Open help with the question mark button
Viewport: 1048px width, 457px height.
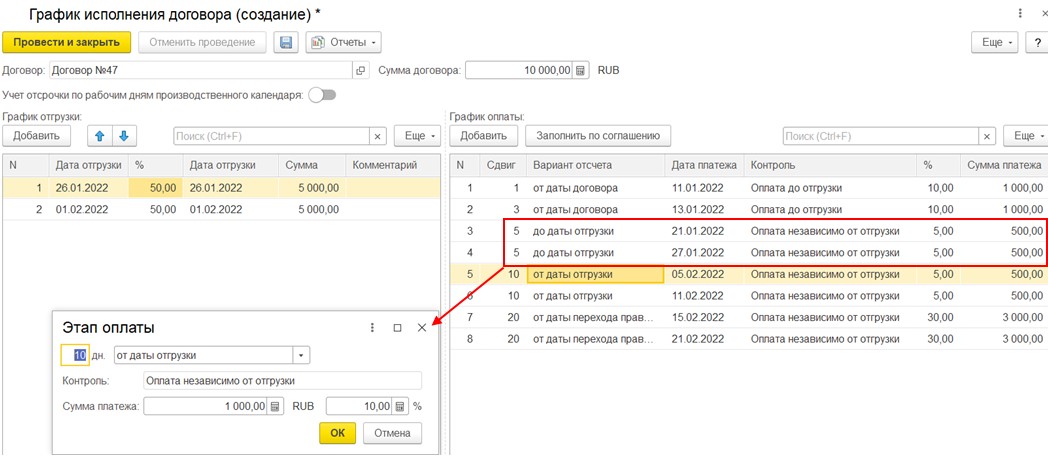click(x=1035, y=42)
